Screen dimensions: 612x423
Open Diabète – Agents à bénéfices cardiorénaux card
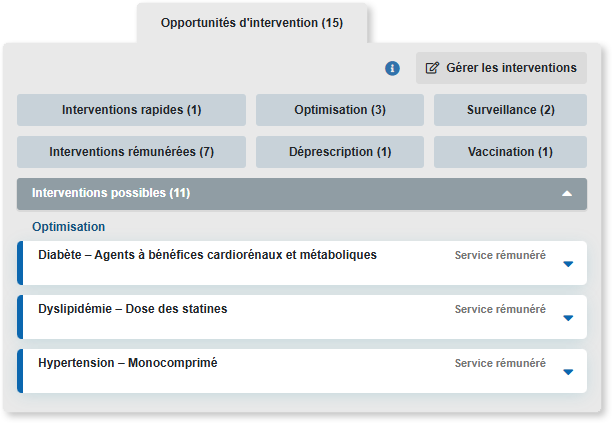coord(302,263)
